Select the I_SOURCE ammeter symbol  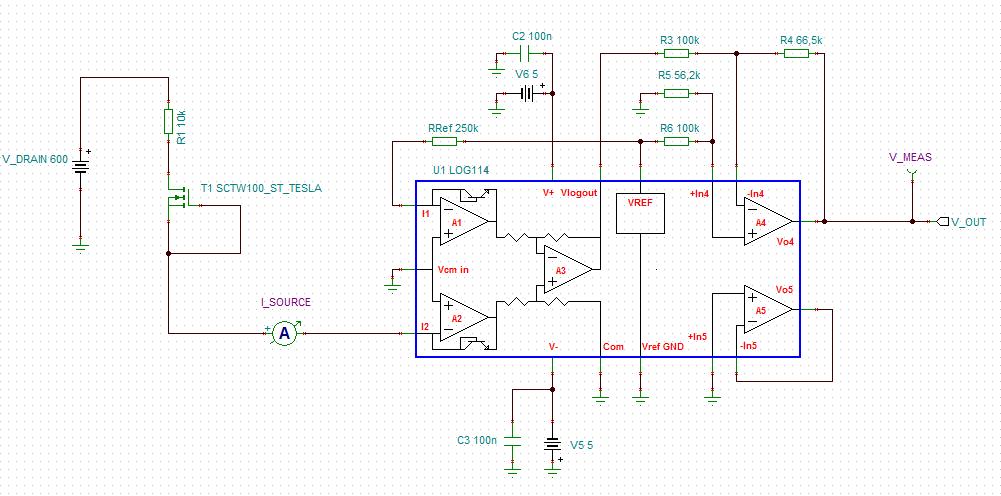[285, 333]
